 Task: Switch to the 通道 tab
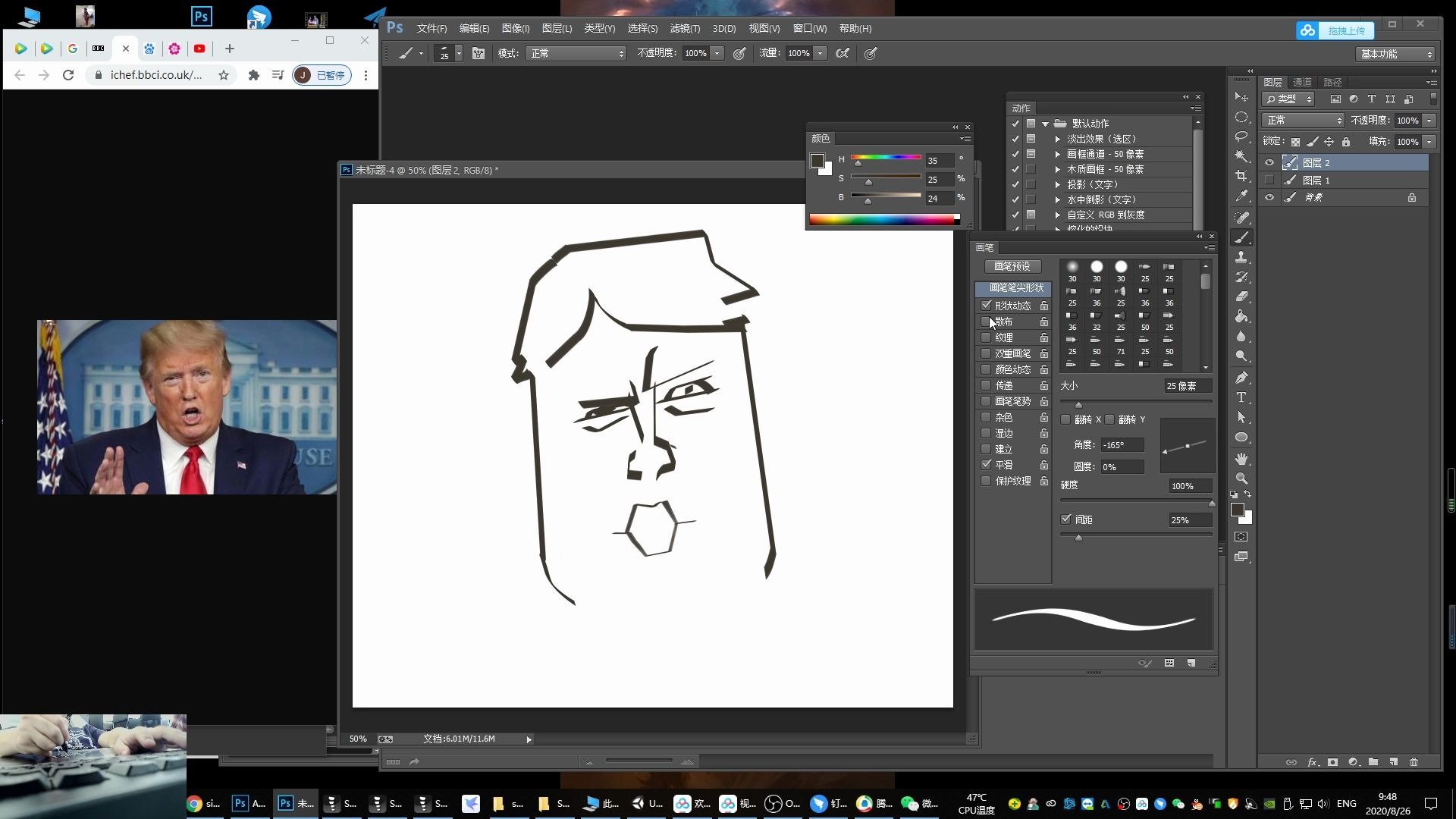(x=1302, y=82)
